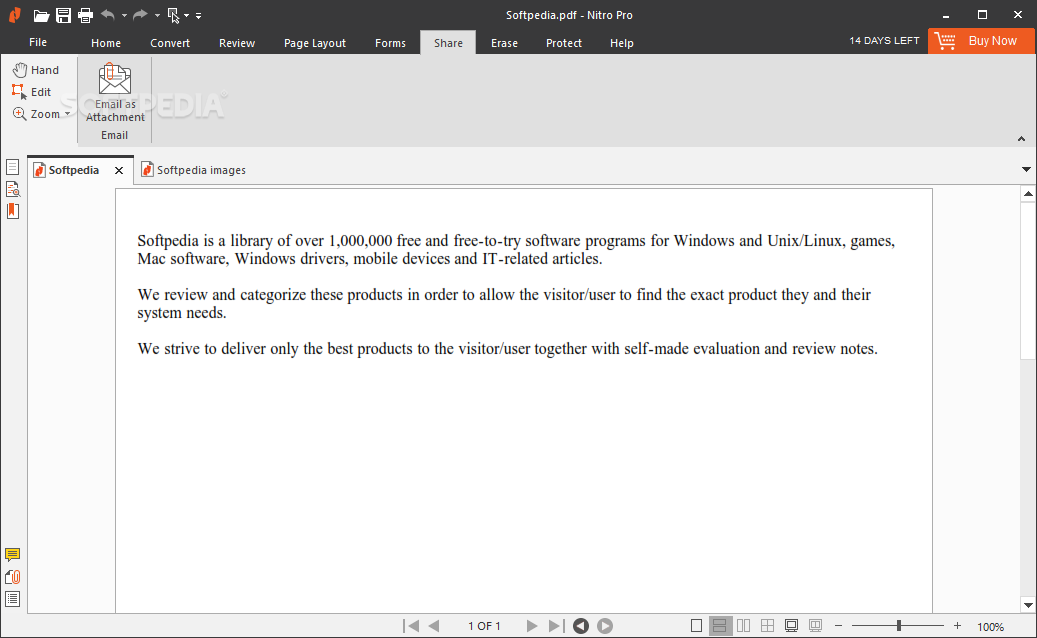
Task: Open a file with the folder icon
Action: tap(41, 15)
